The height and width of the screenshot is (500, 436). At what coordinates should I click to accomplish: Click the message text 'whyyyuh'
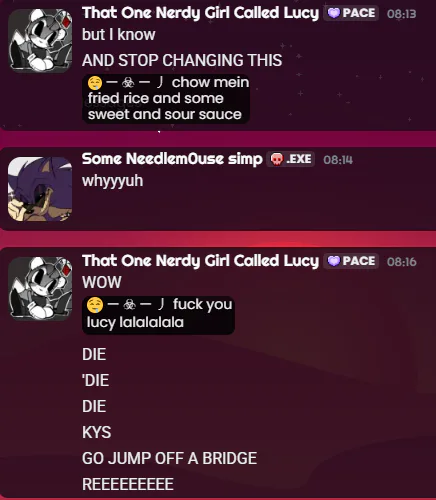(x=113, y=181)
